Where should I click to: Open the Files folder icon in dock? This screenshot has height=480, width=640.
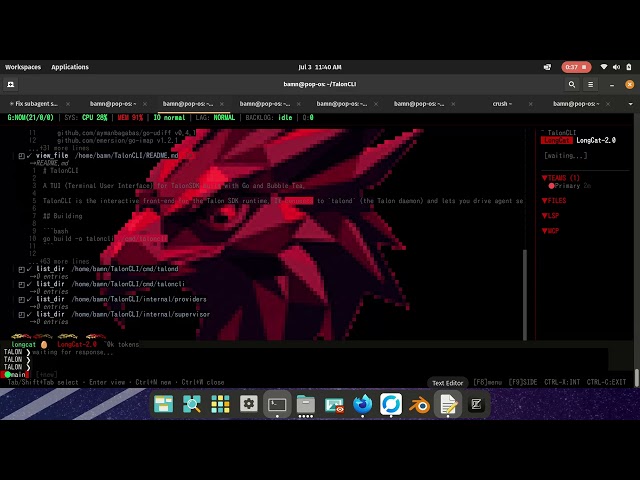pos(305,404)
